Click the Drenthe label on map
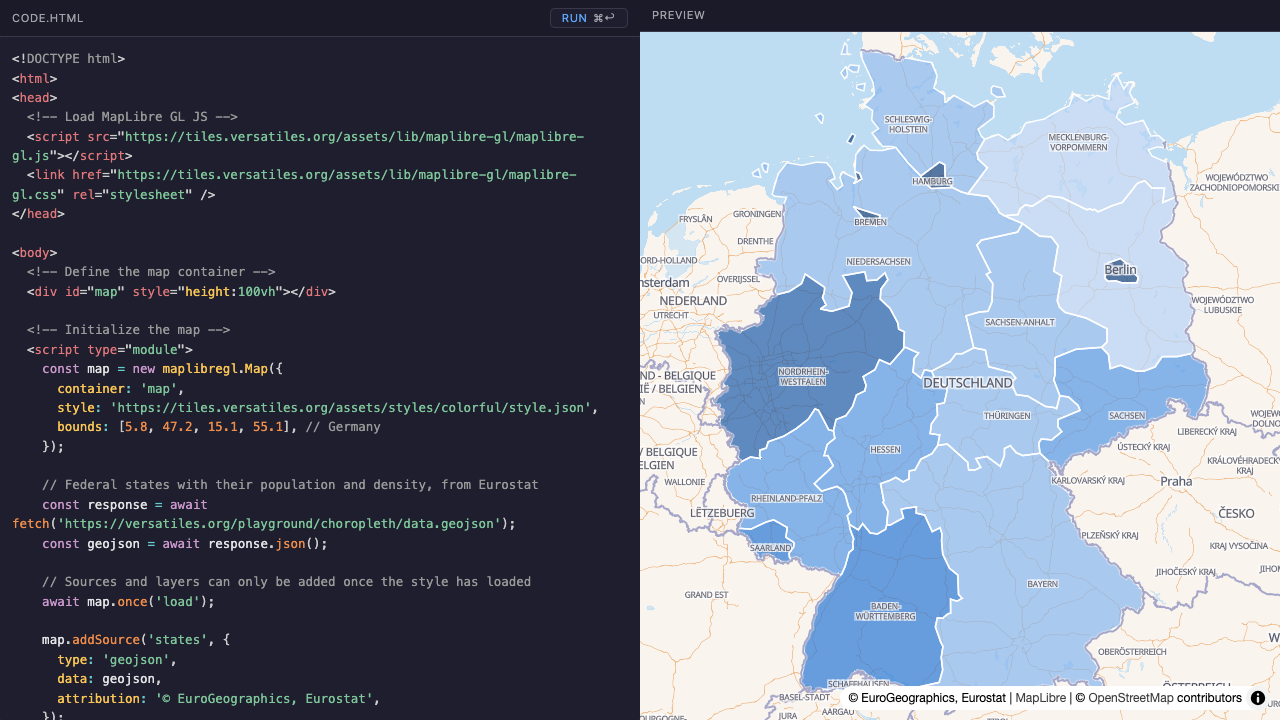The width and height of the screenshot is (1280, 720). (755, 241)
